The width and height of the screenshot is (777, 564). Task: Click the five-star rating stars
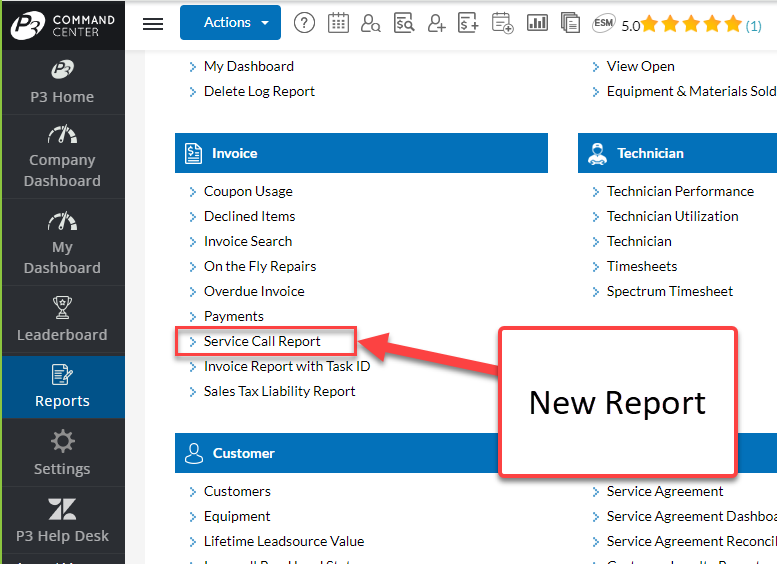691,23
